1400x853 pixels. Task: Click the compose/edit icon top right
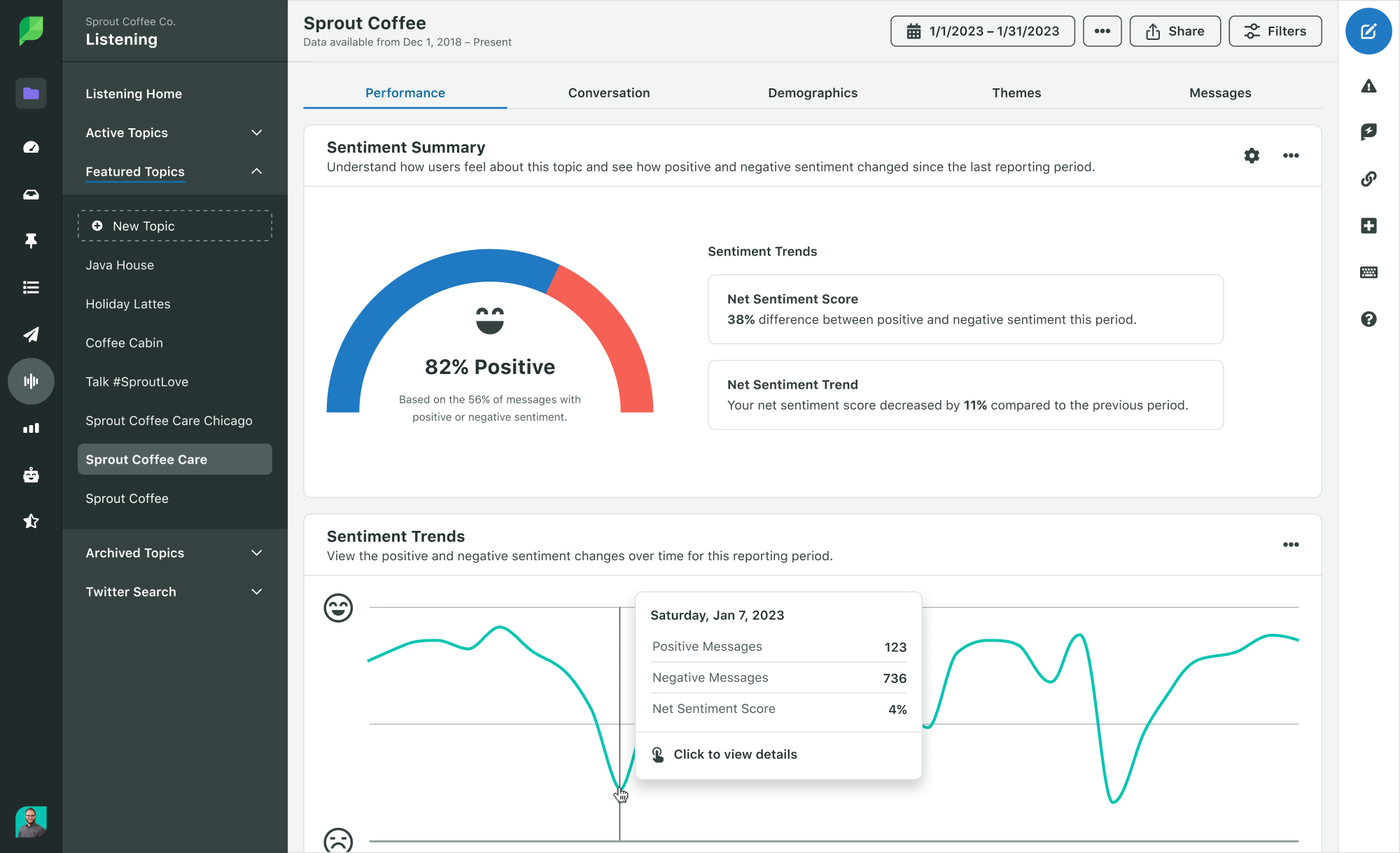pos(1368,32)
